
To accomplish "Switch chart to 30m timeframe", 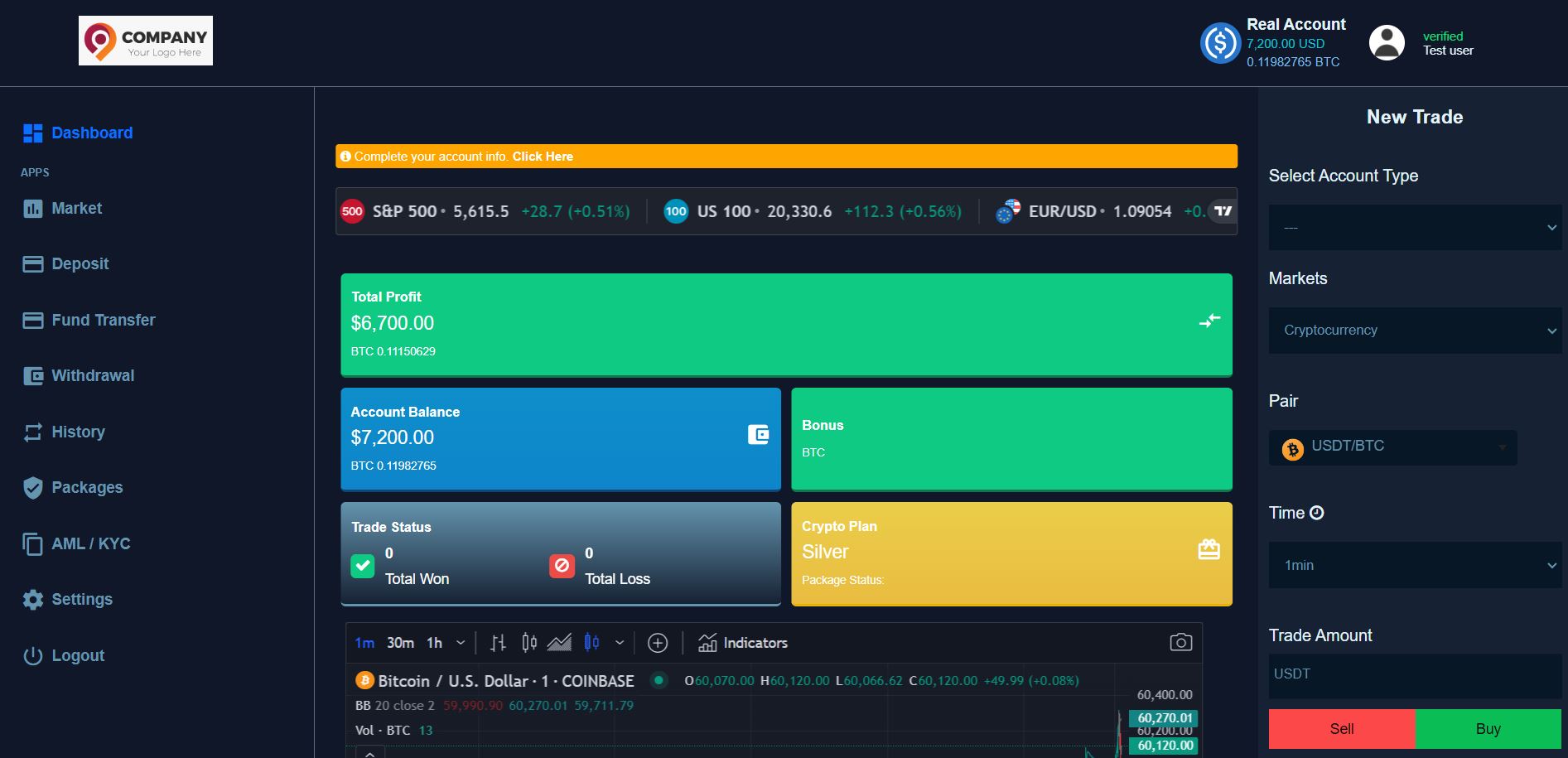I will pos(400,643).
